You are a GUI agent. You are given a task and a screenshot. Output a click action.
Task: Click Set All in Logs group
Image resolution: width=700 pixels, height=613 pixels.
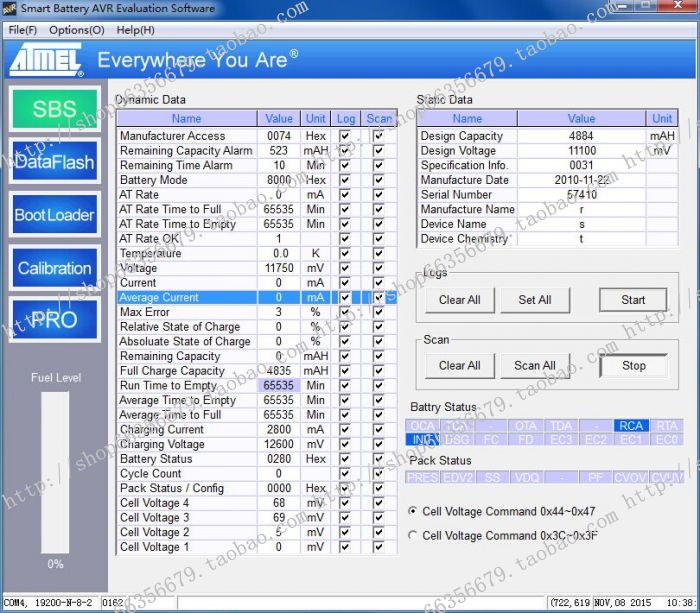click(x=534, y=300)
